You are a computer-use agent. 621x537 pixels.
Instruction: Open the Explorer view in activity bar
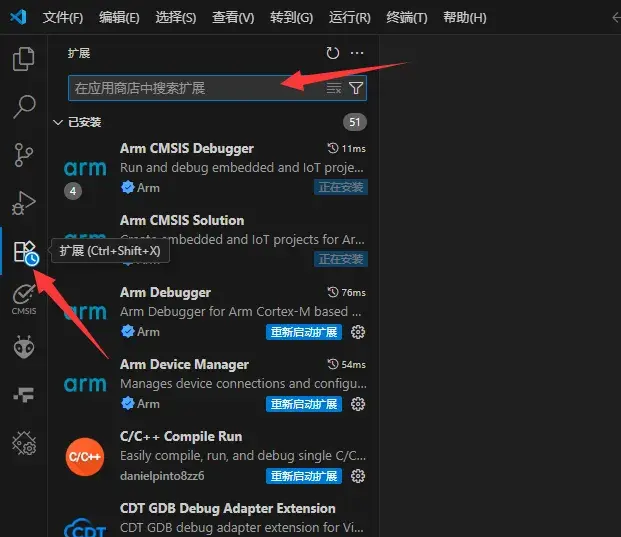pyautogui.click(x=24, y=59)
